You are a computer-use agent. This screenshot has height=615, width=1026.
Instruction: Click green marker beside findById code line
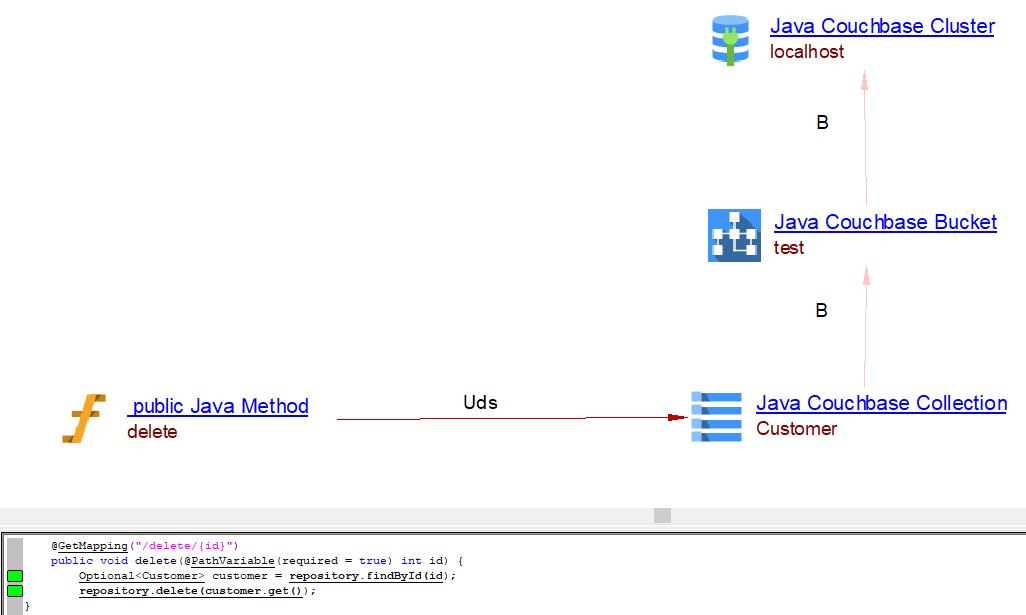(x=15, y=576)
